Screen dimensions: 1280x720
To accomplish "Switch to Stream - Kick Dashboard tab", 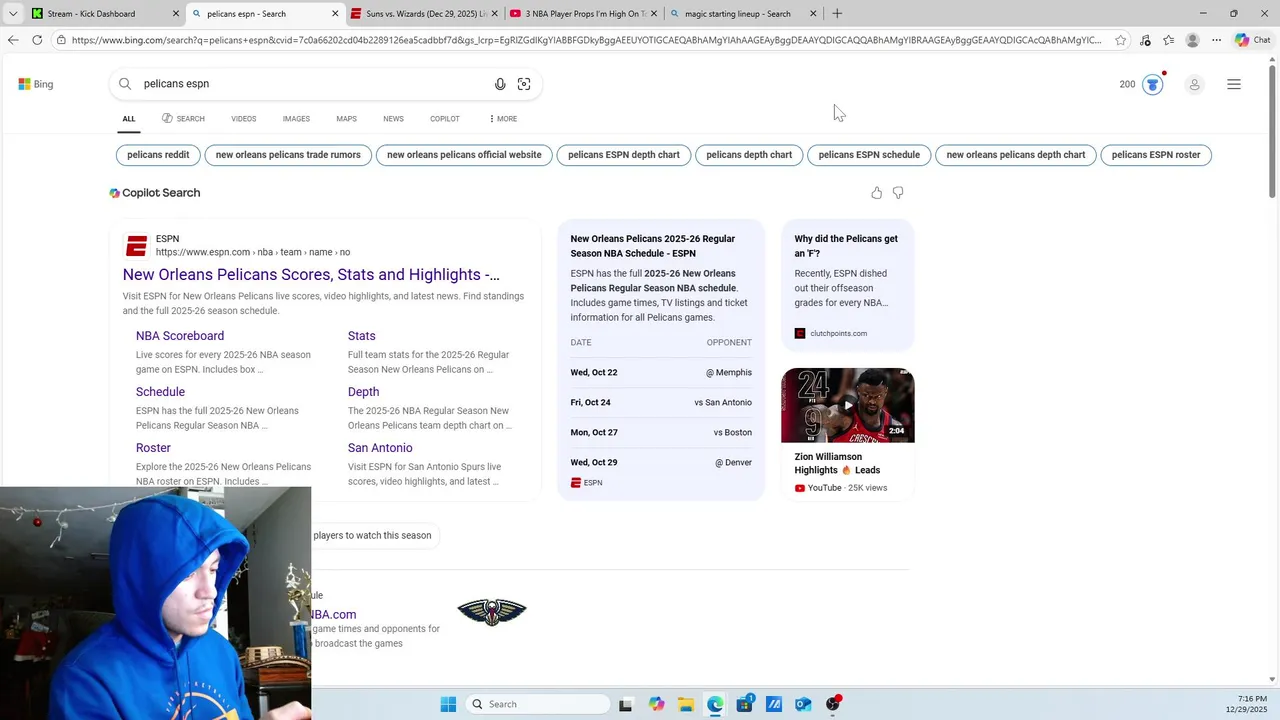I will tap(105, 14).
